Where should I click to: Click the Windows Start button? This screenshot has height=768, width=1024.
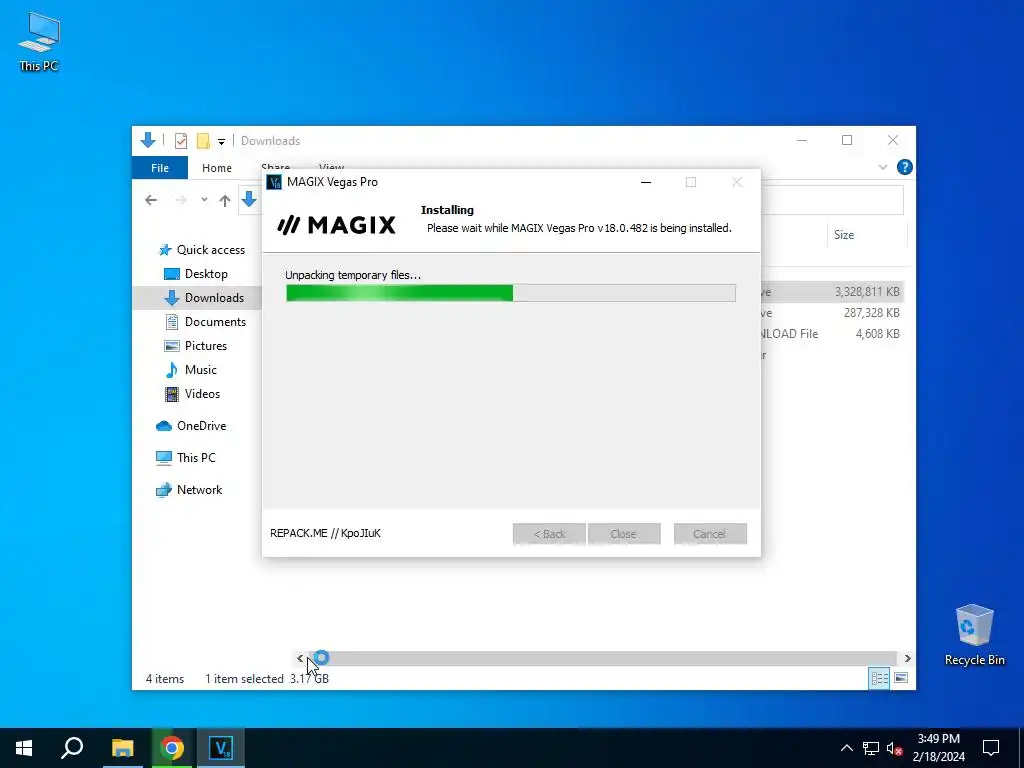tap(24, 748)
